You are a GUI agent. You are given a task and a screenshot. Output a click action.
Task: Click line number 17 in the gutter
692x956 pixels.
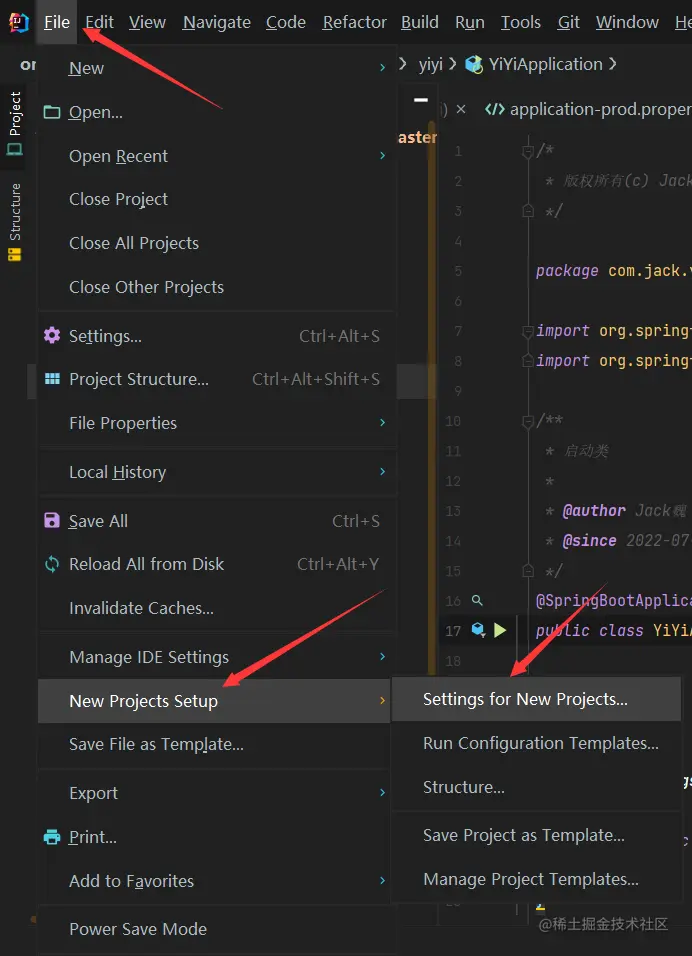click(x=453, y=630)
